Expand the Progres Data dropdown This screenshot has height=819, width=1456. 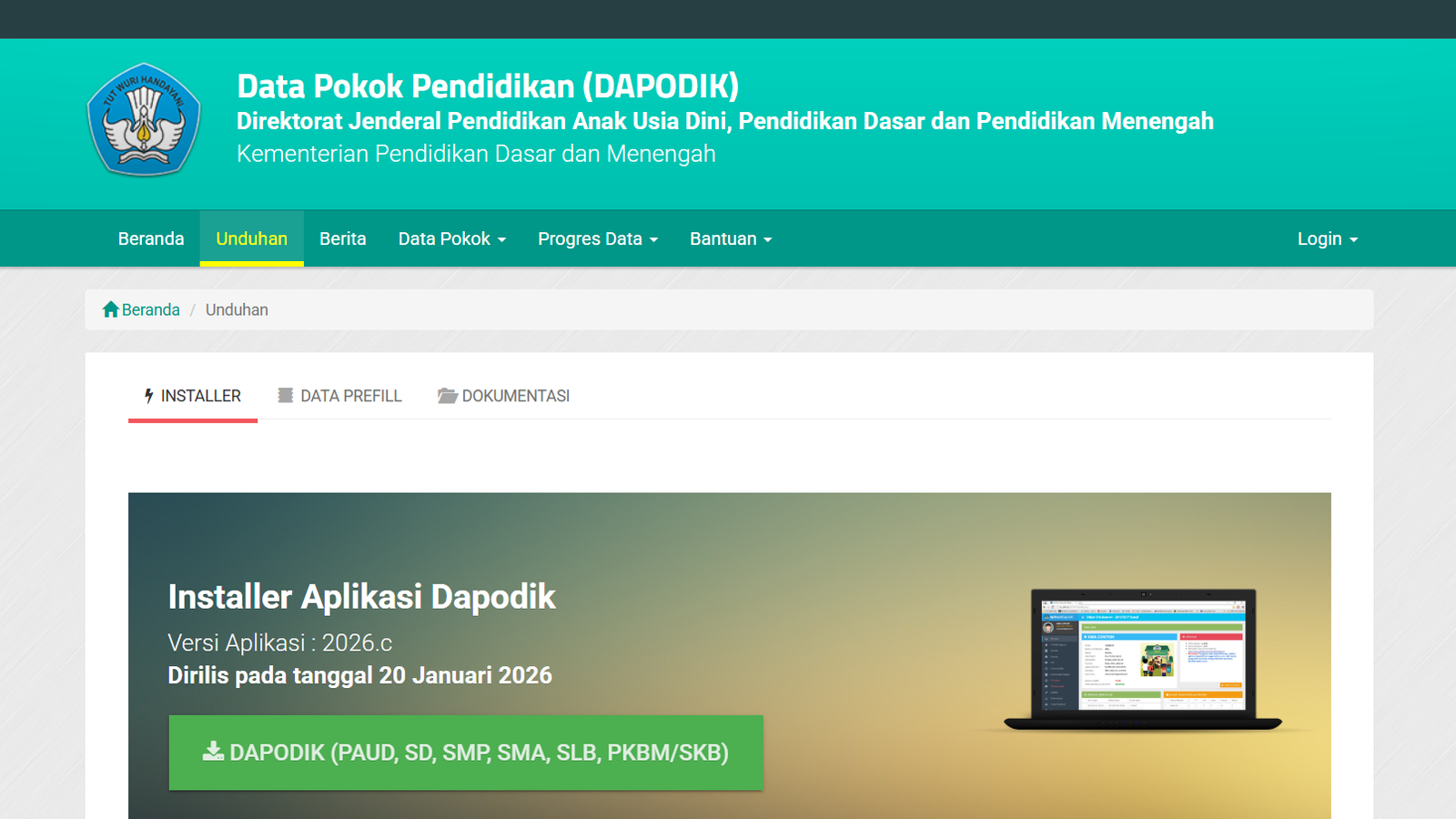(597, 238)
